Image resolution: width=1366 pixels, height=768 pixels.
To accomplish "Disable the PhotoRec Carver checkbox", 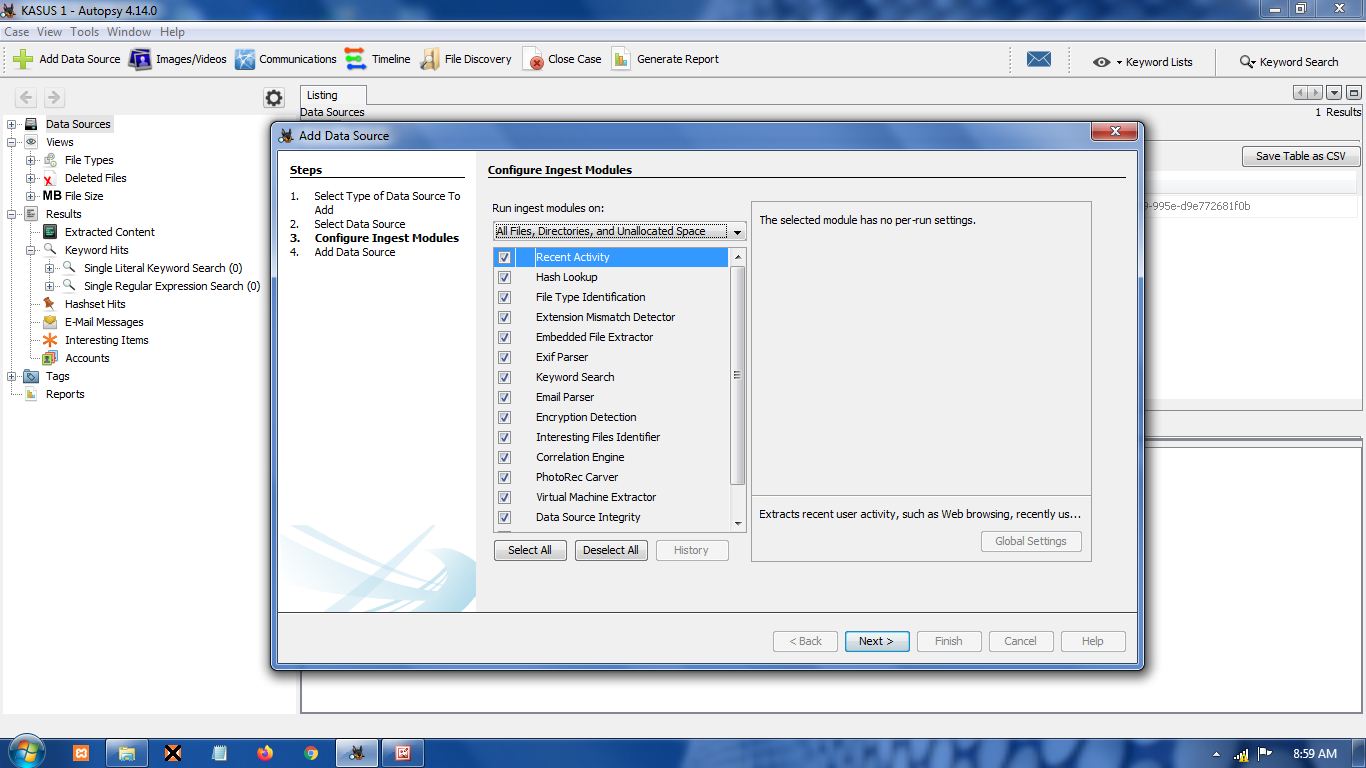I will (x=504, y=477).
